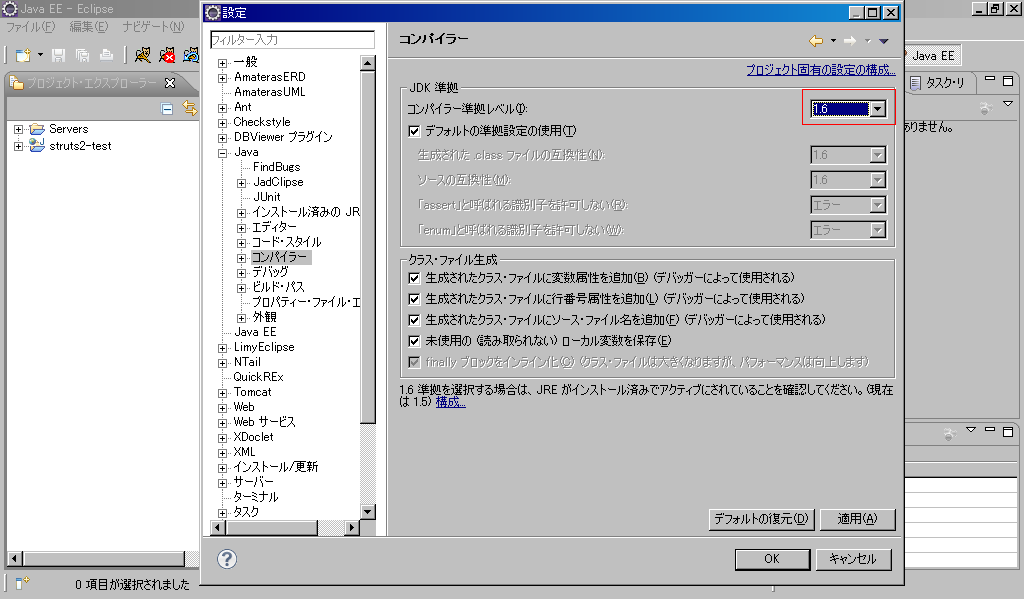Open プロジェクト固有の設定の構成 link
The image size is (1024, 600).
coord(821,70)
